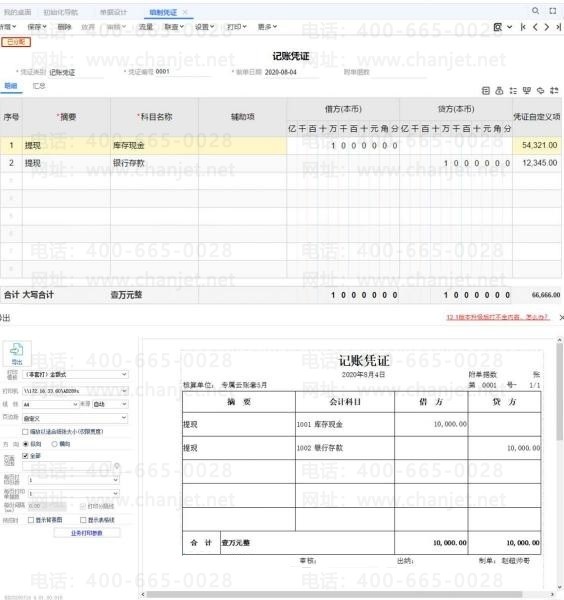Click the 提现 summary cell in row 1
The width and height of the screenshot is (564, 600).
tap(67, 145)
